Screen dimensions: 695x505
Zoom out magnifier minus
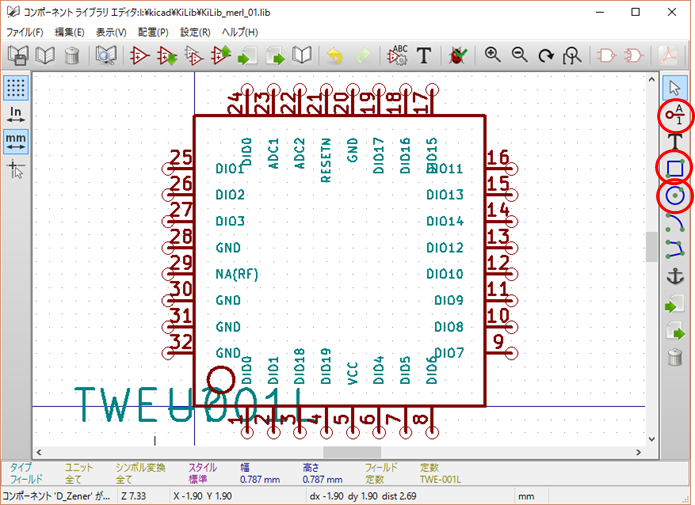click(x=519, y=55)
